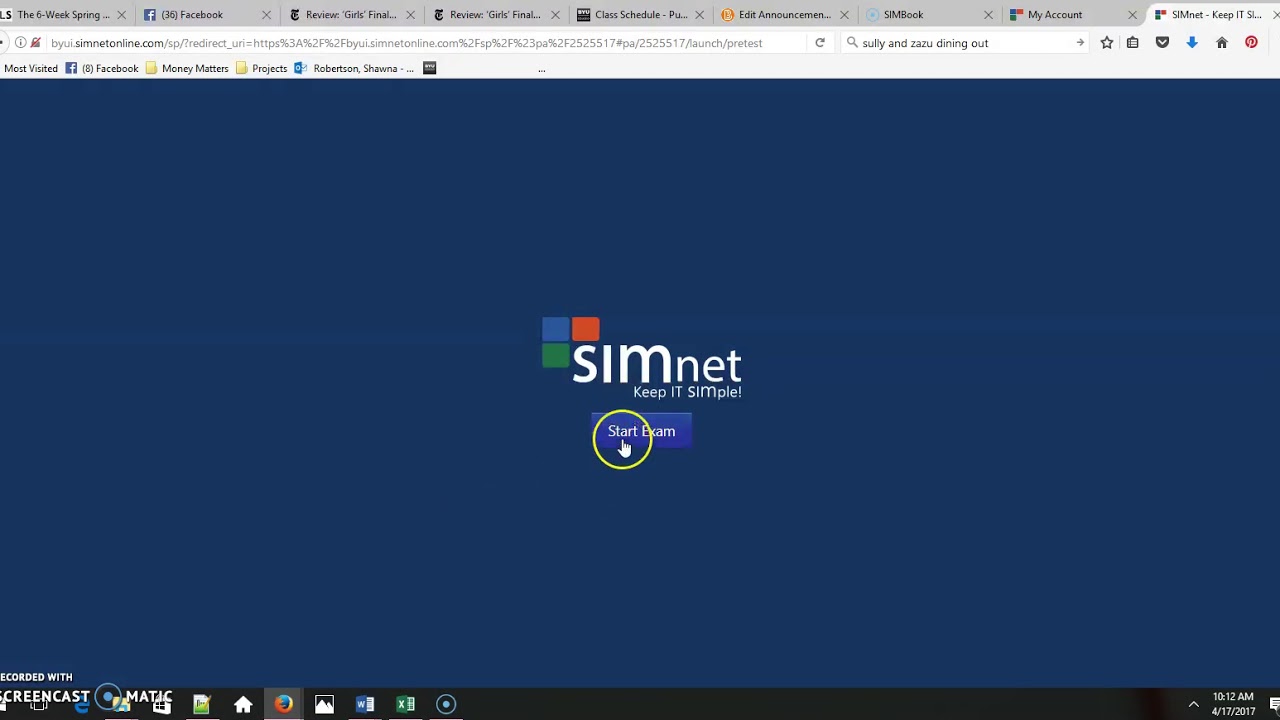Click the Firefox taskbar icon
Viewport: 1280px width, 720px height.
coord(284,704)
